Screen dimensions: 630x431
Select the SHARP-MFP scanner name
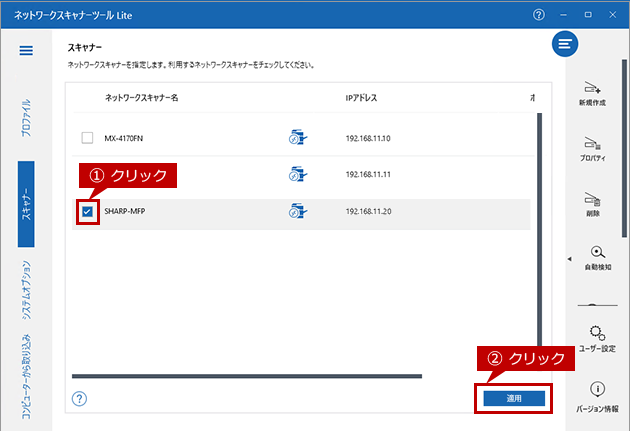tap(125, 211)
